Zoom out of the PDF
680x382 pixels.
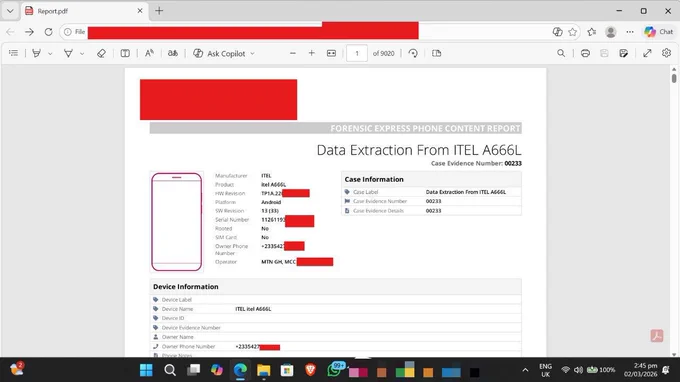coord(293,53)
